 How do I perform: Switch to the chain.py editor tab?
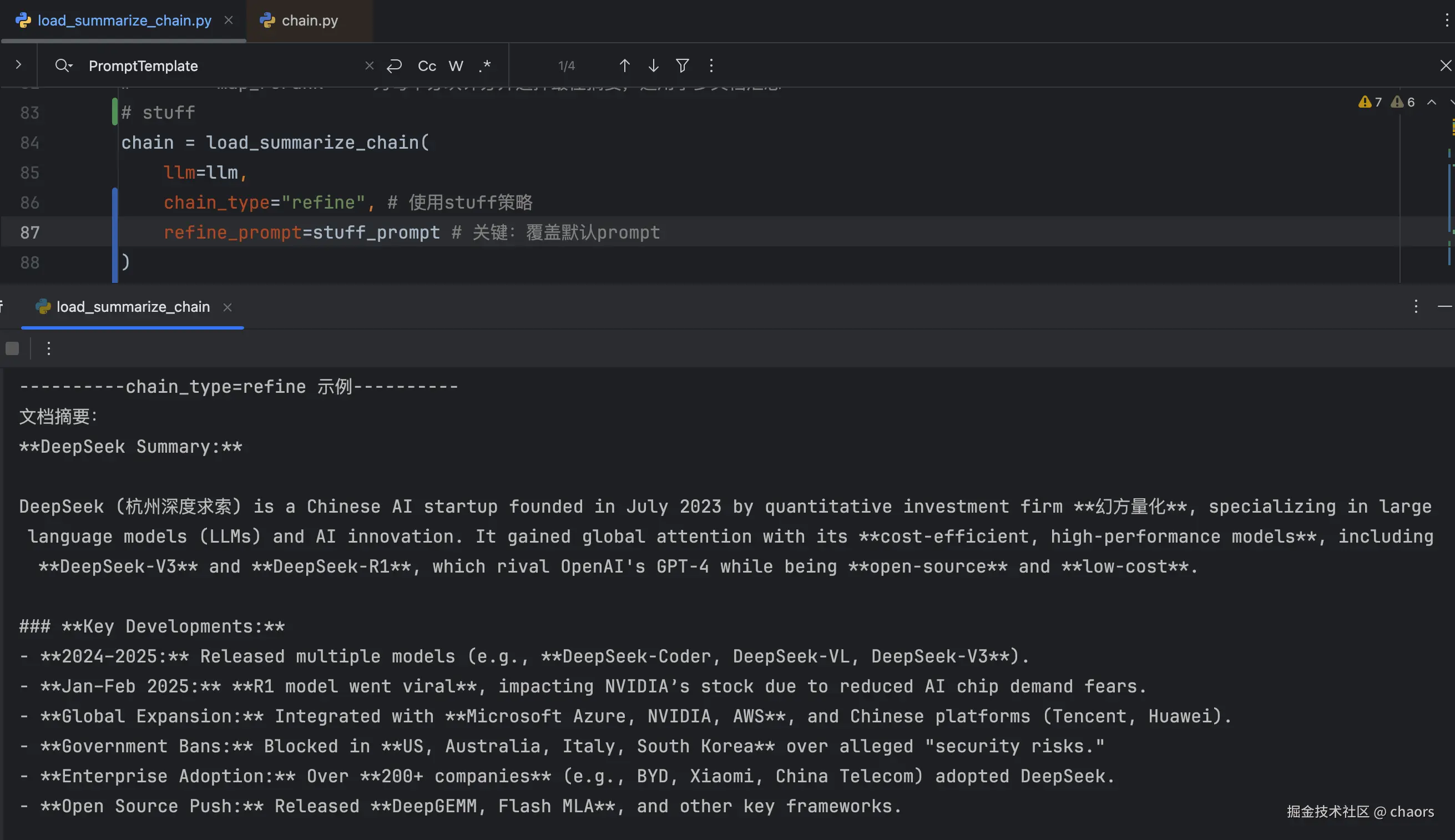309,21
